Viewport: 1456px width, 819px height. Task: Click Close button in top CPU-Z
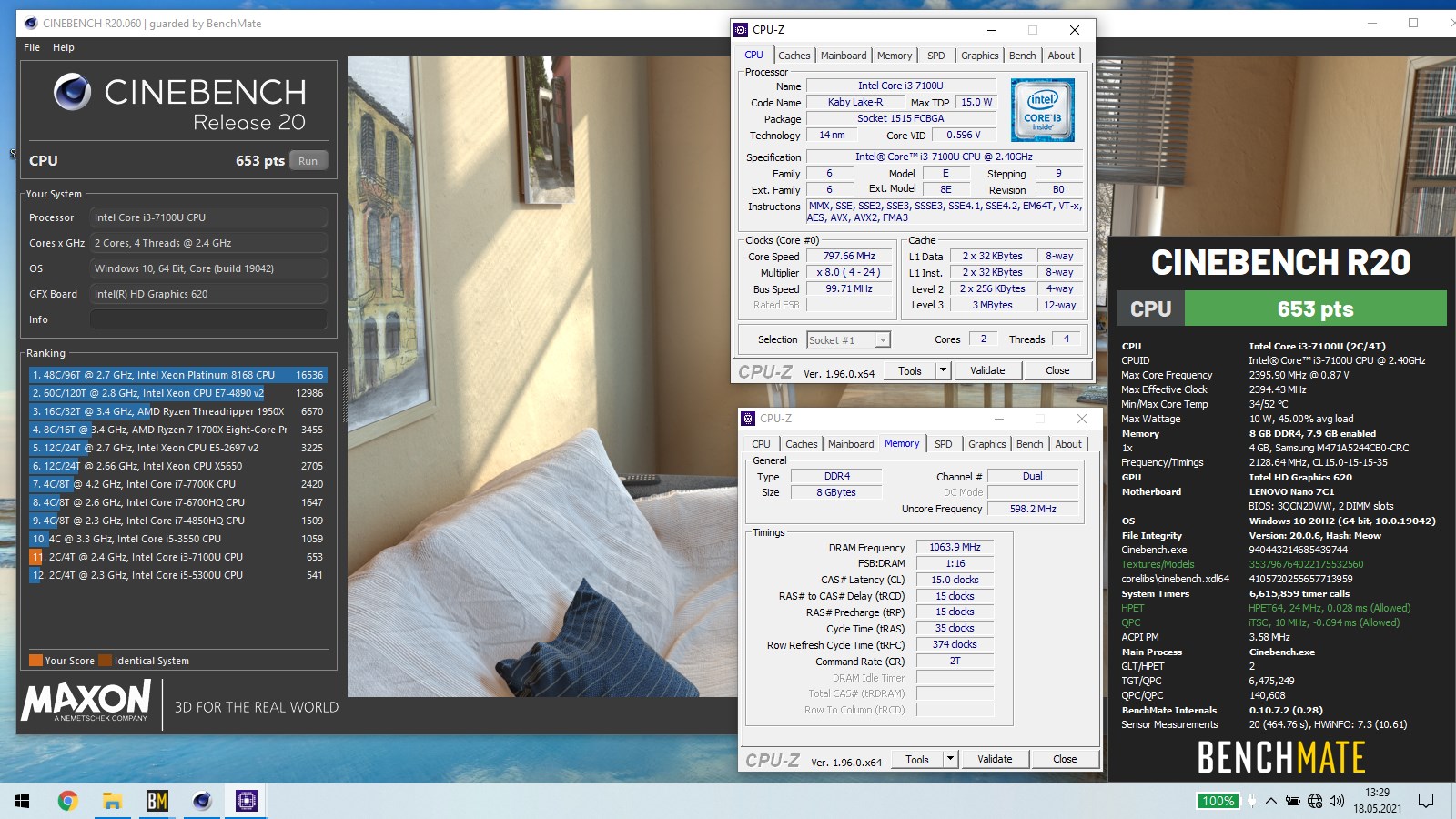coord(1057,370)
